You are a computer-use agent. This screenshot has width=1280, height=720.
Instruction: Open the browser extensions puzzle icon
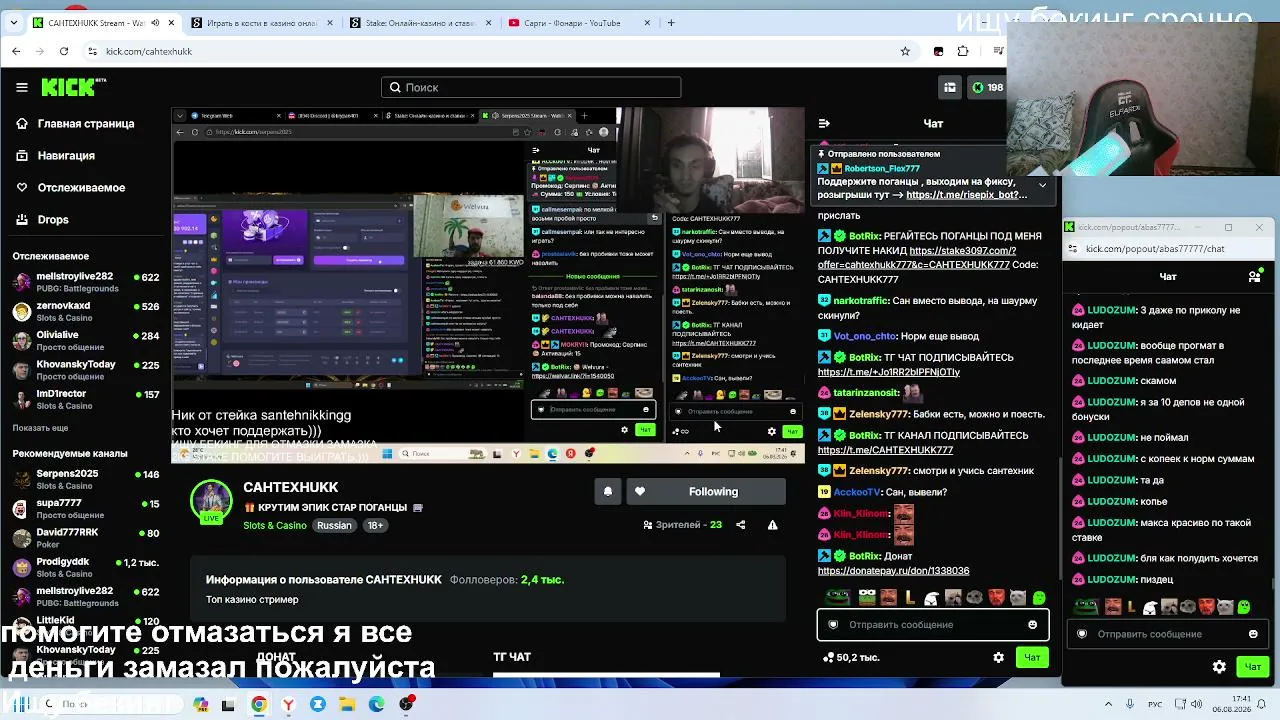click(x=963, y=51)
